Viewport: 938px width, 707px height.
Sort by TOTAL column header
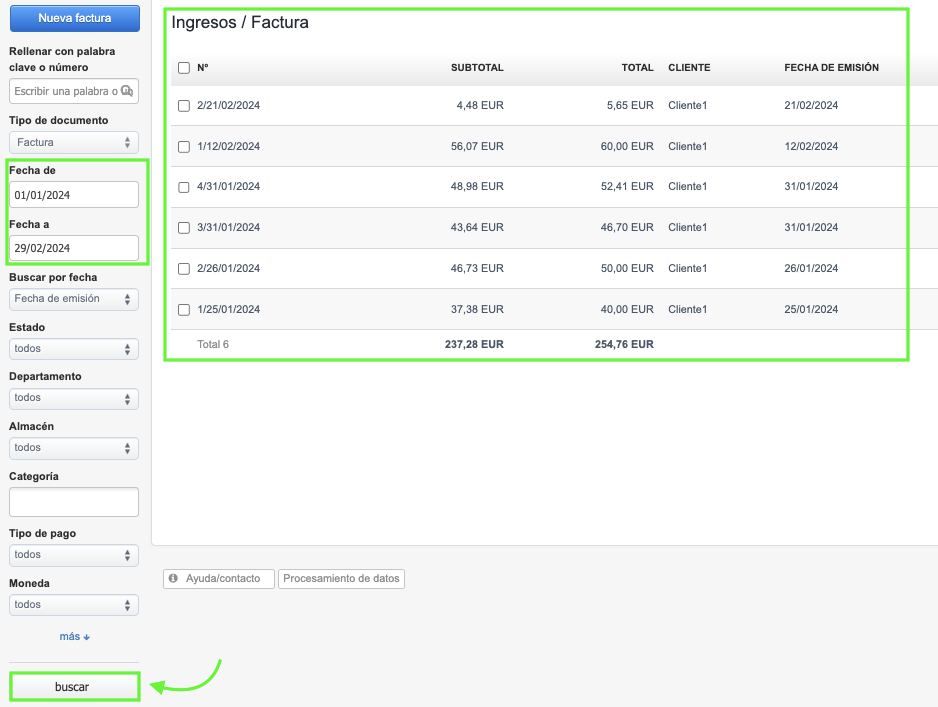637,68
